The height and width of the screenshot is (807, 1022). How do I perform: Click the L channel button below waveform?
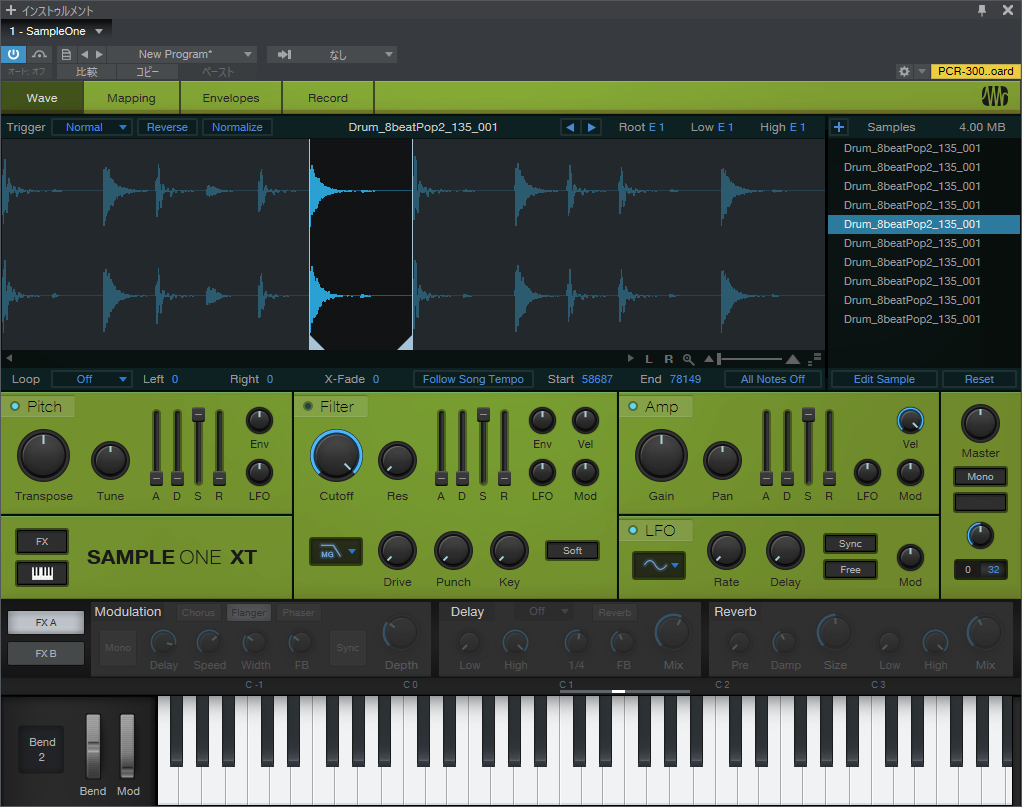(649, 359)
